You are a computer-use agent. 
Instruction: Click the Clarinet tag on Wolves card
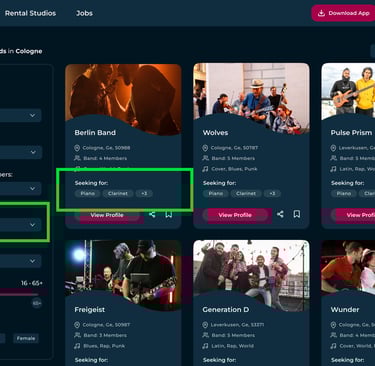(246, 193)
